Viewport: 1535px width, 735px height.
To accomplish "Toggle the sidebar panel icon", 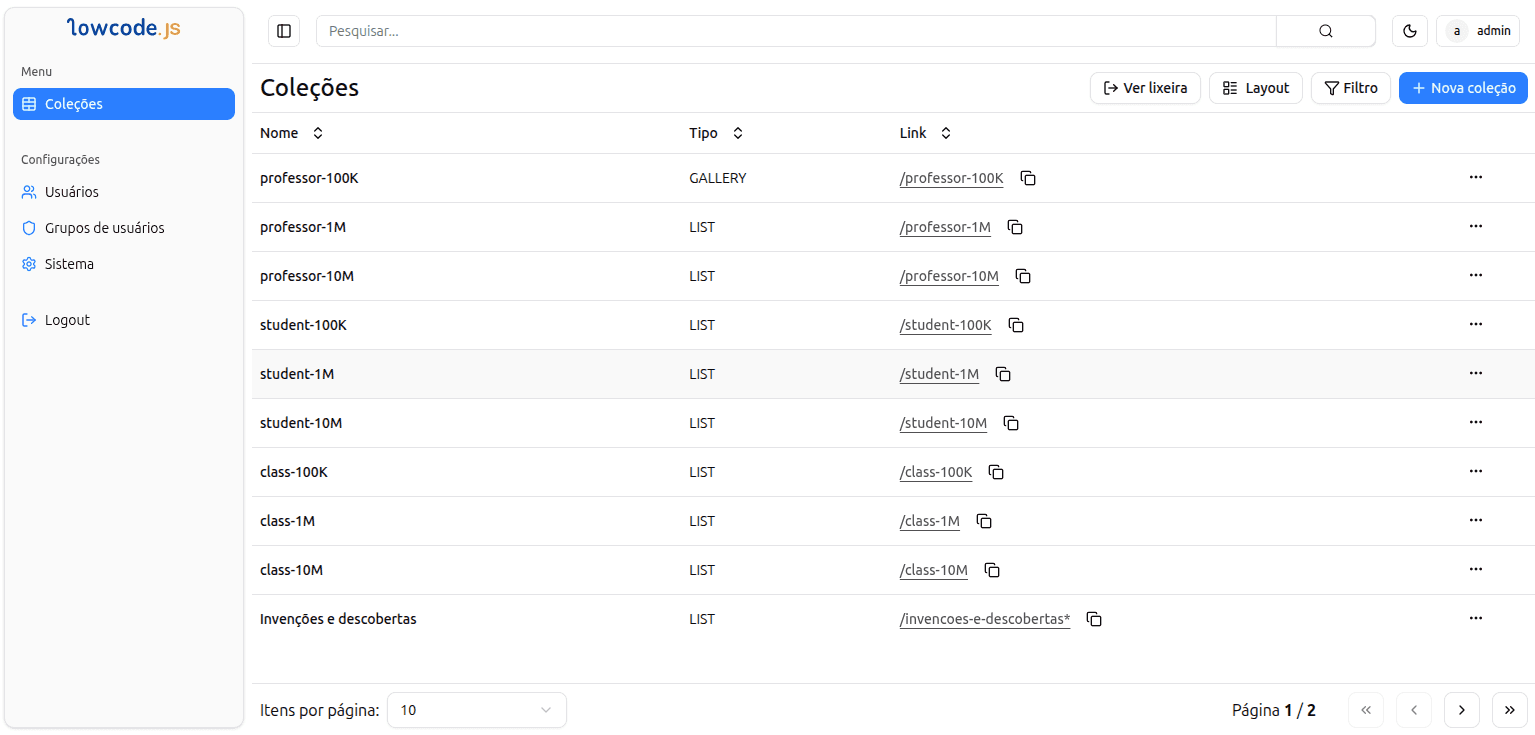I will (284, 31).
